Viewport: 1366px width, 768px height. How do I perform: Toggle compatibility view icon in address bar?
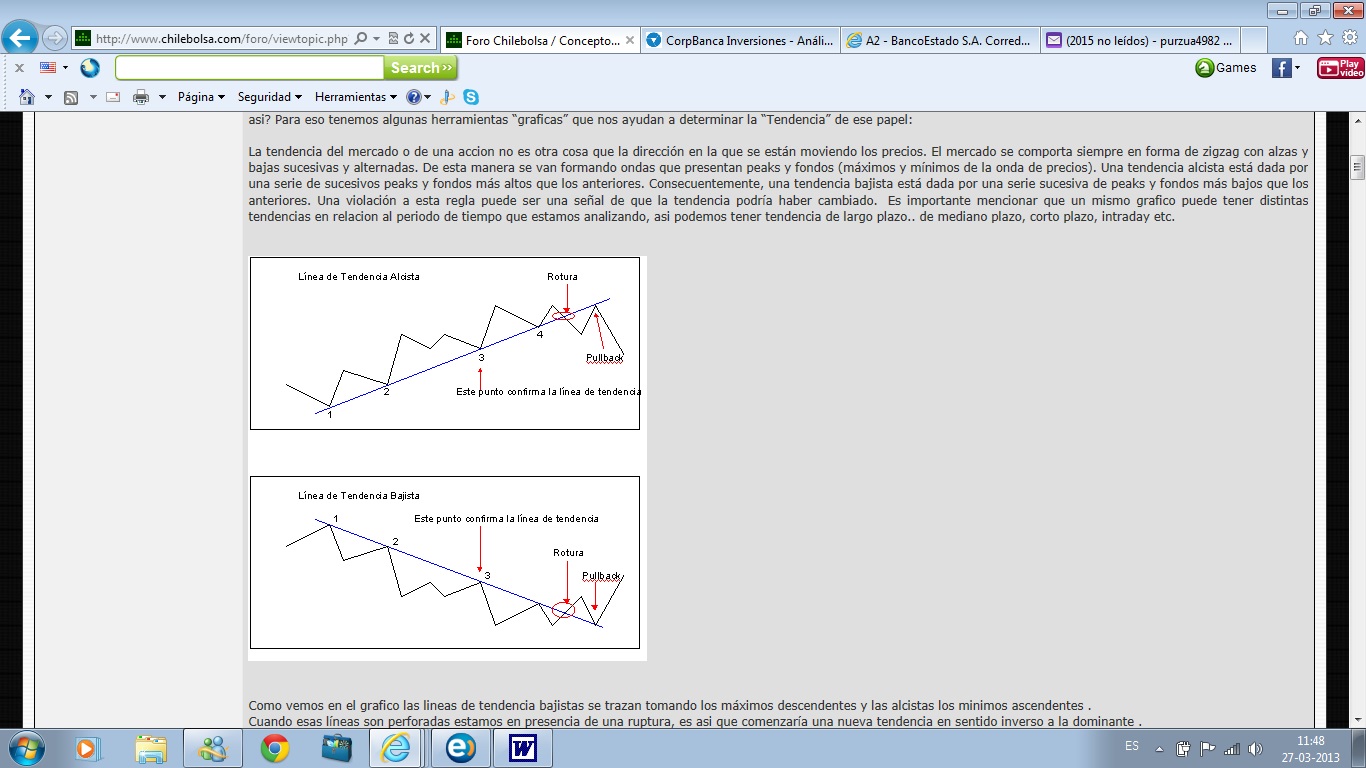(394, 39)
